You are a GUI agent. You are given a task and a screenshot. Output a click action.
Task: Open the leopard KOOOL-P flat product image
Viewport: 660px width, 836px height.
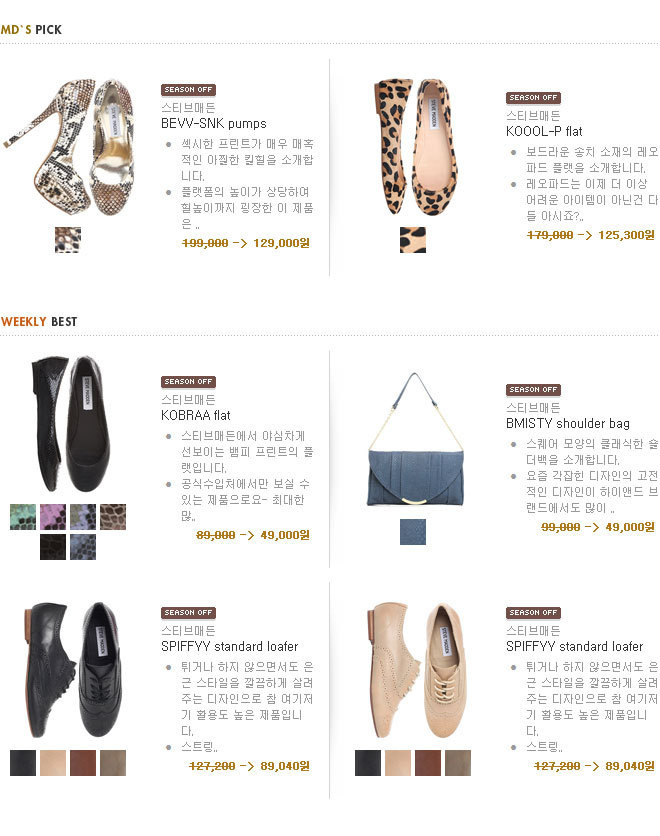pos(414,148)
